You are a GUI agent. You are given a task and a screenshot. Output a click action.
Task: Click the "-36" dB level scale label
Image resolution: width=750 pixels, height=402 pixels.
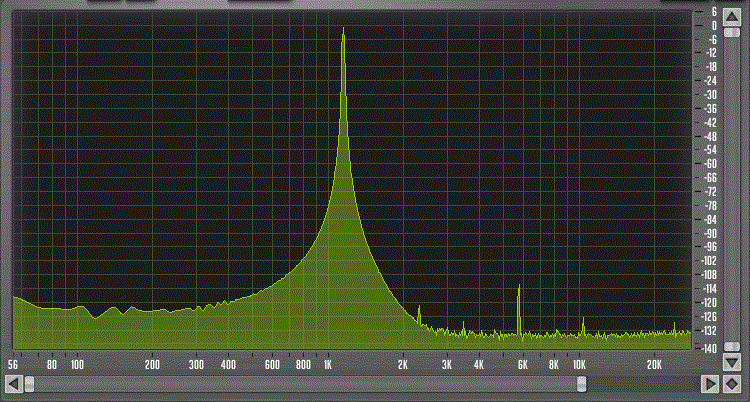pos(711,108)
